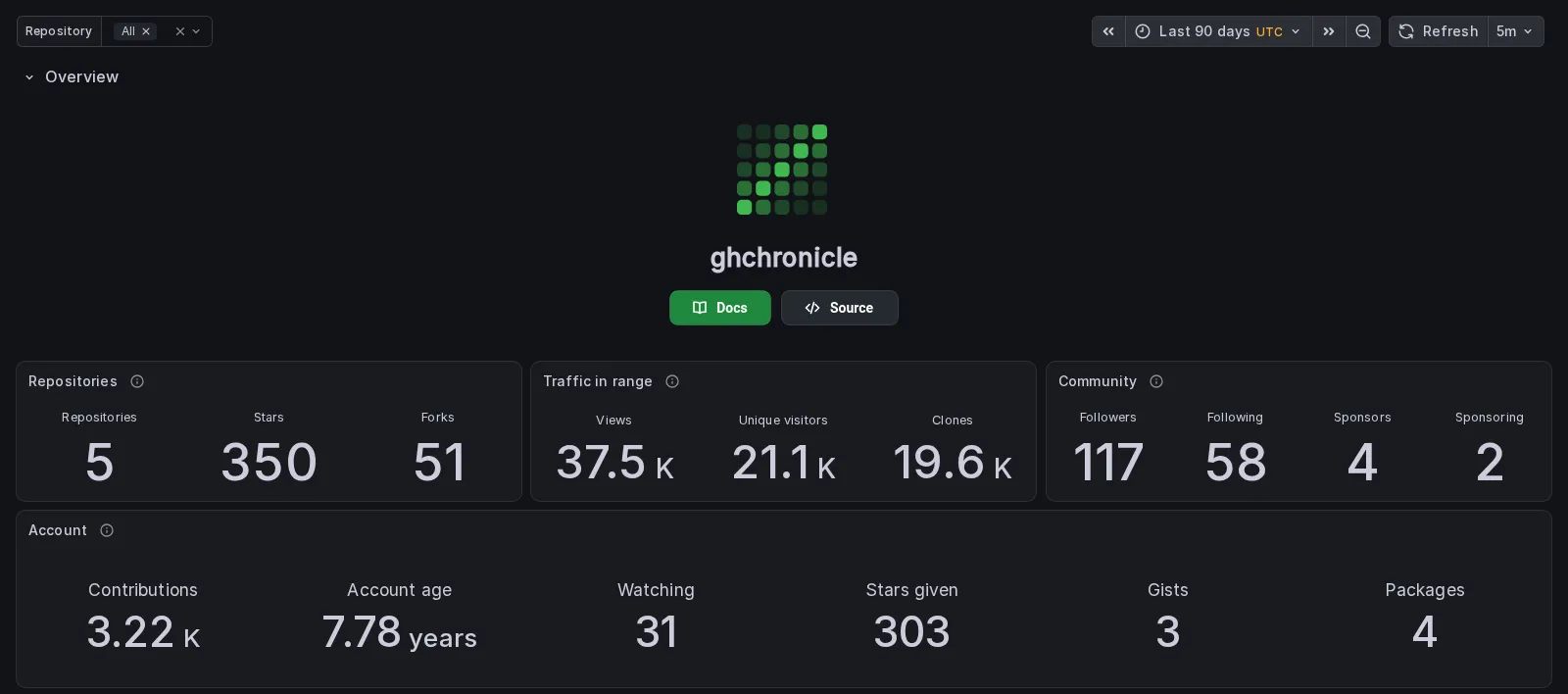Collapse the Overview row

(29, 76)
